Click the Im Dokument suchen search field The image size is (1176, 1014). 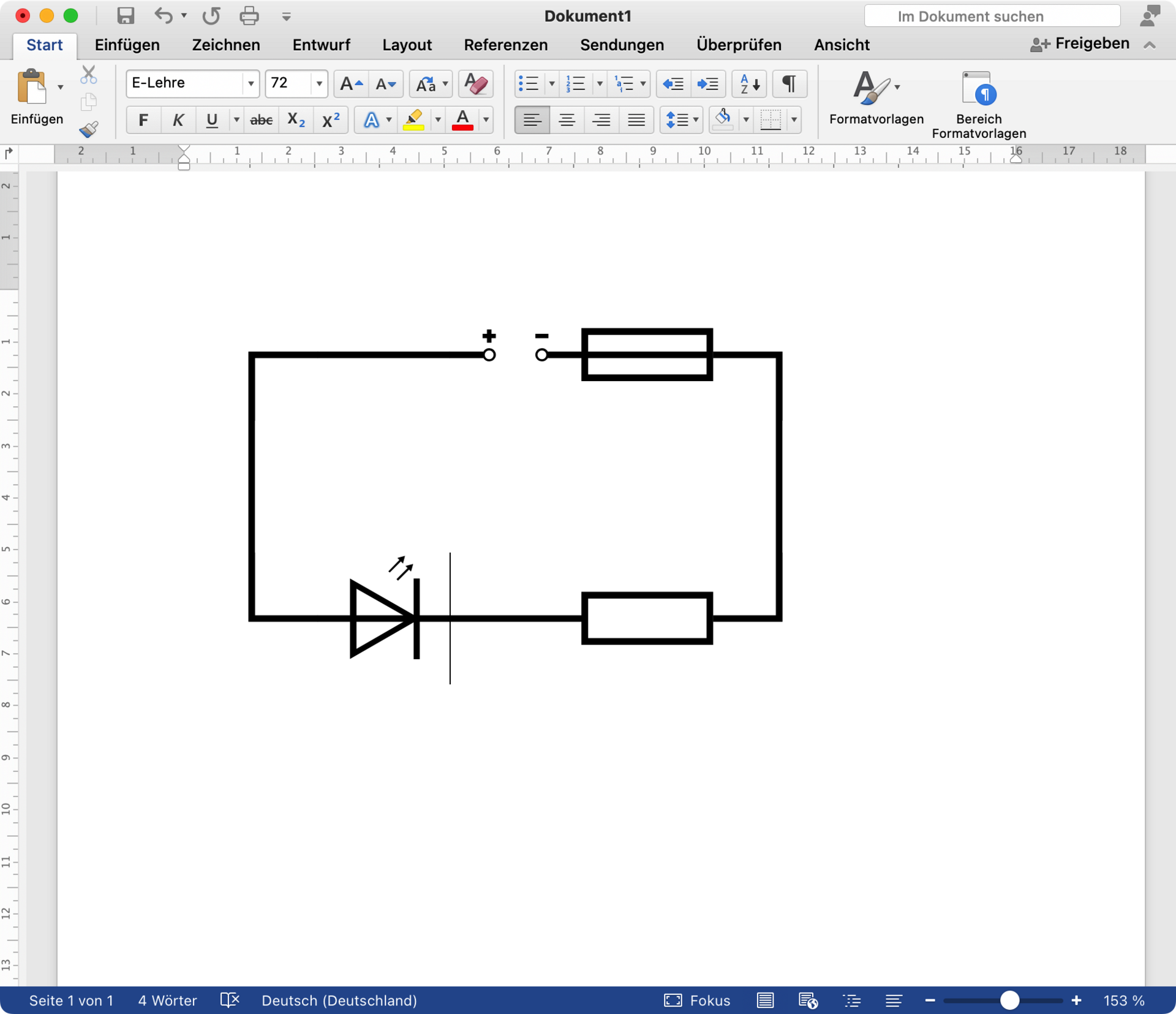tap(992, 16)
